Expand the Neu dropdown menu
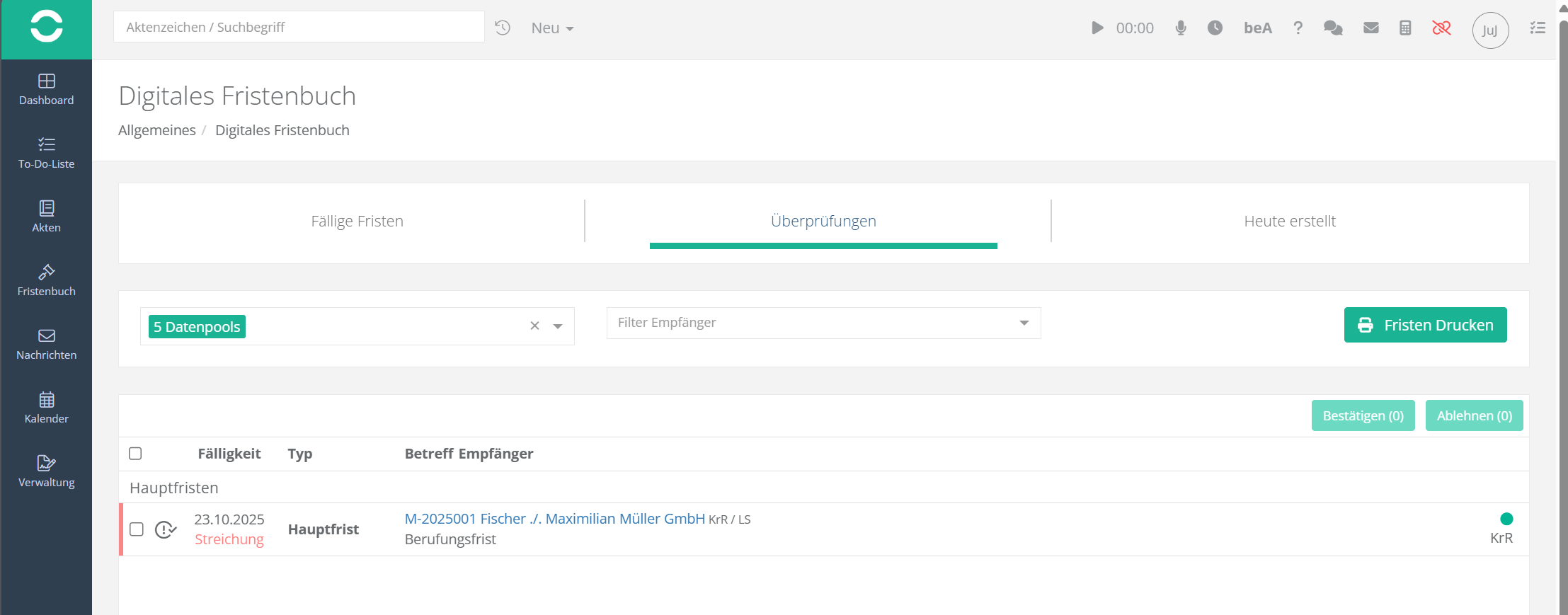The image size is (1568, 615). coord(552,28)
